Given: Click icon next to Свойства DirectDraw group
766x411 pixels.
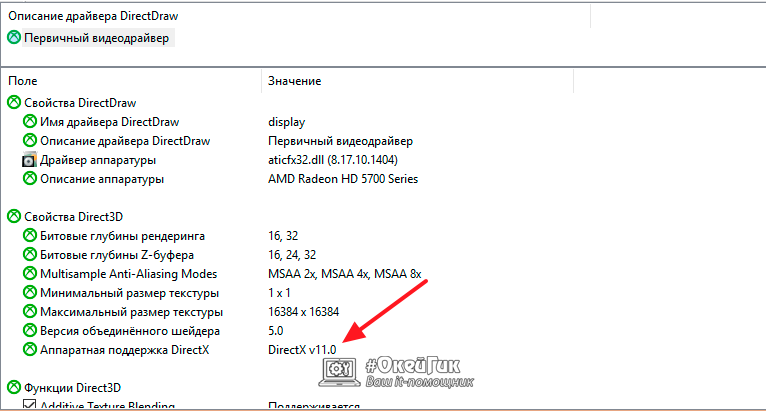Looking at the screenshot, I should click(14, 103).
